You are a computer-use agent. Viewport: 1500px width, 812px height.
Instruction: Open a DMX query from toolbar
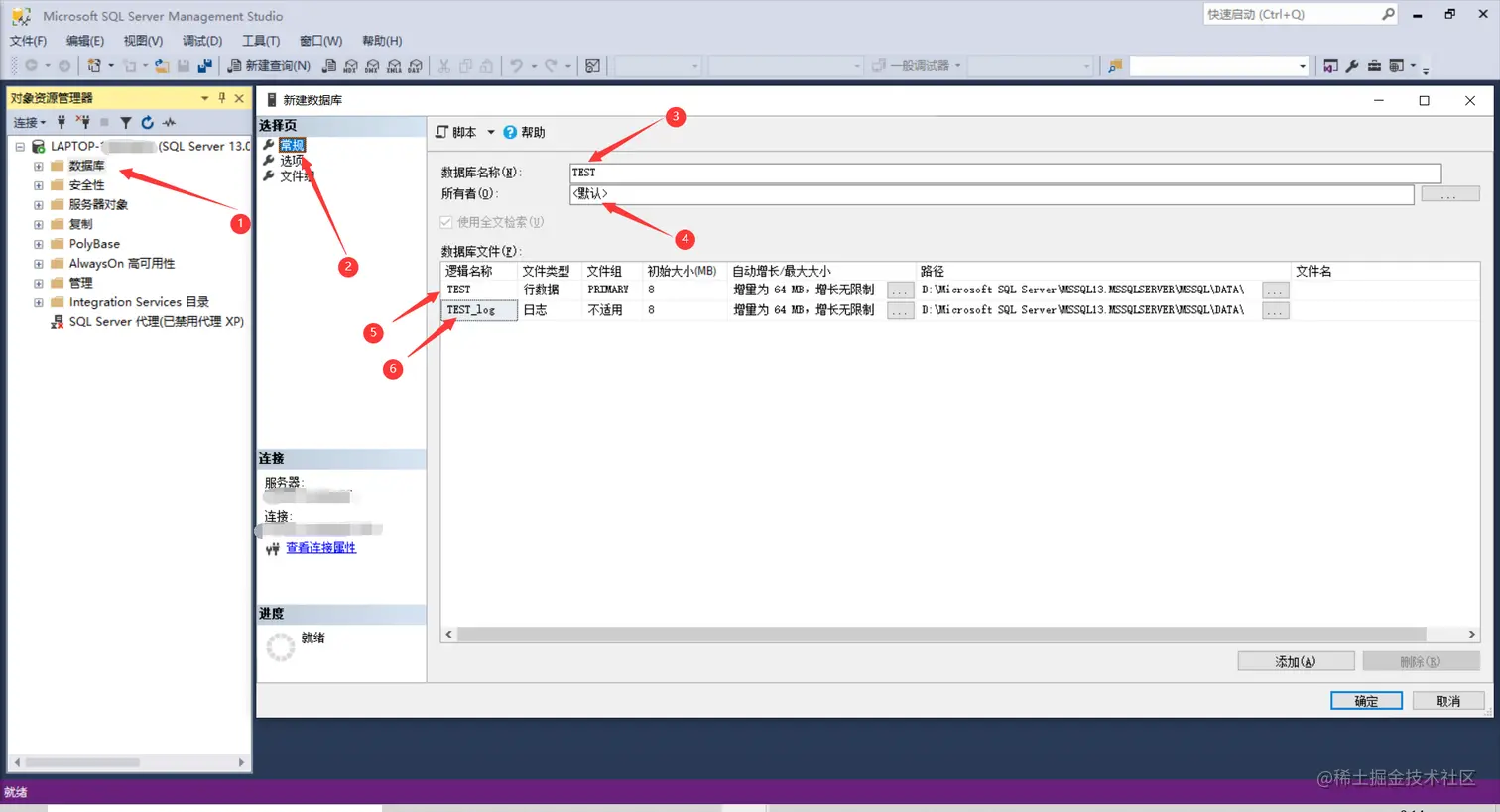[372, 66]
